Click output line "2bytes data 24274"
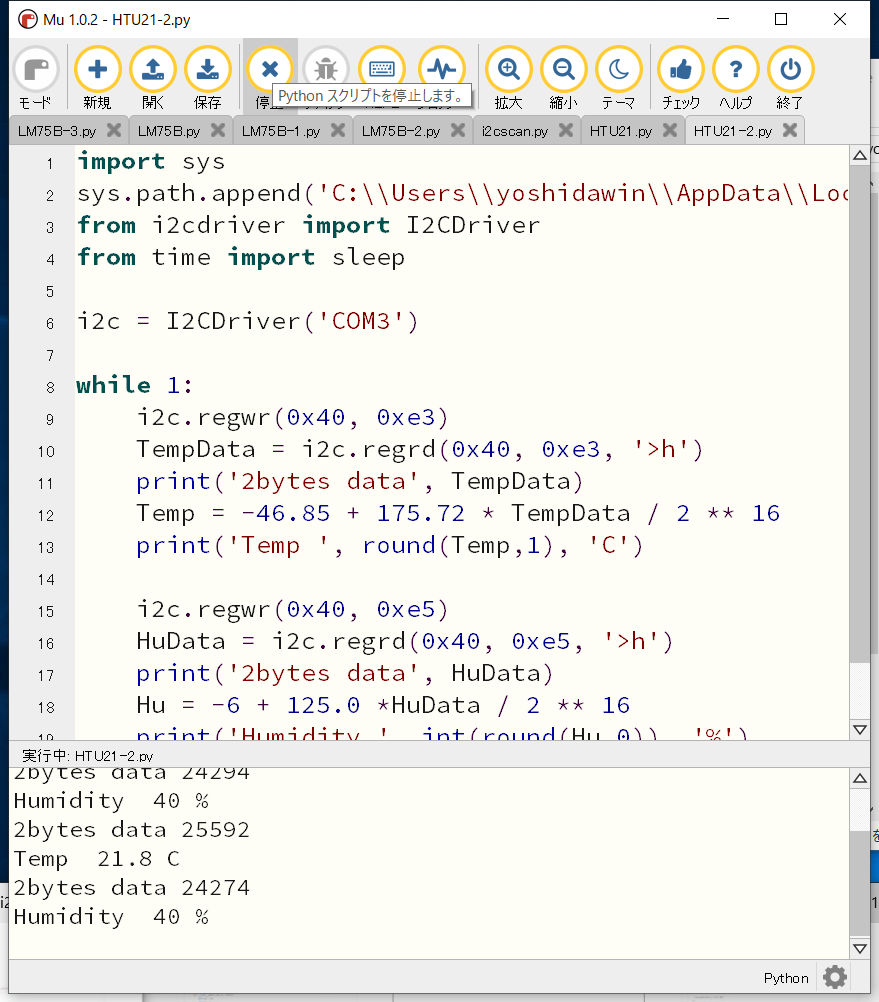This screenshot has height=1002, width=879. click(132, 888)
